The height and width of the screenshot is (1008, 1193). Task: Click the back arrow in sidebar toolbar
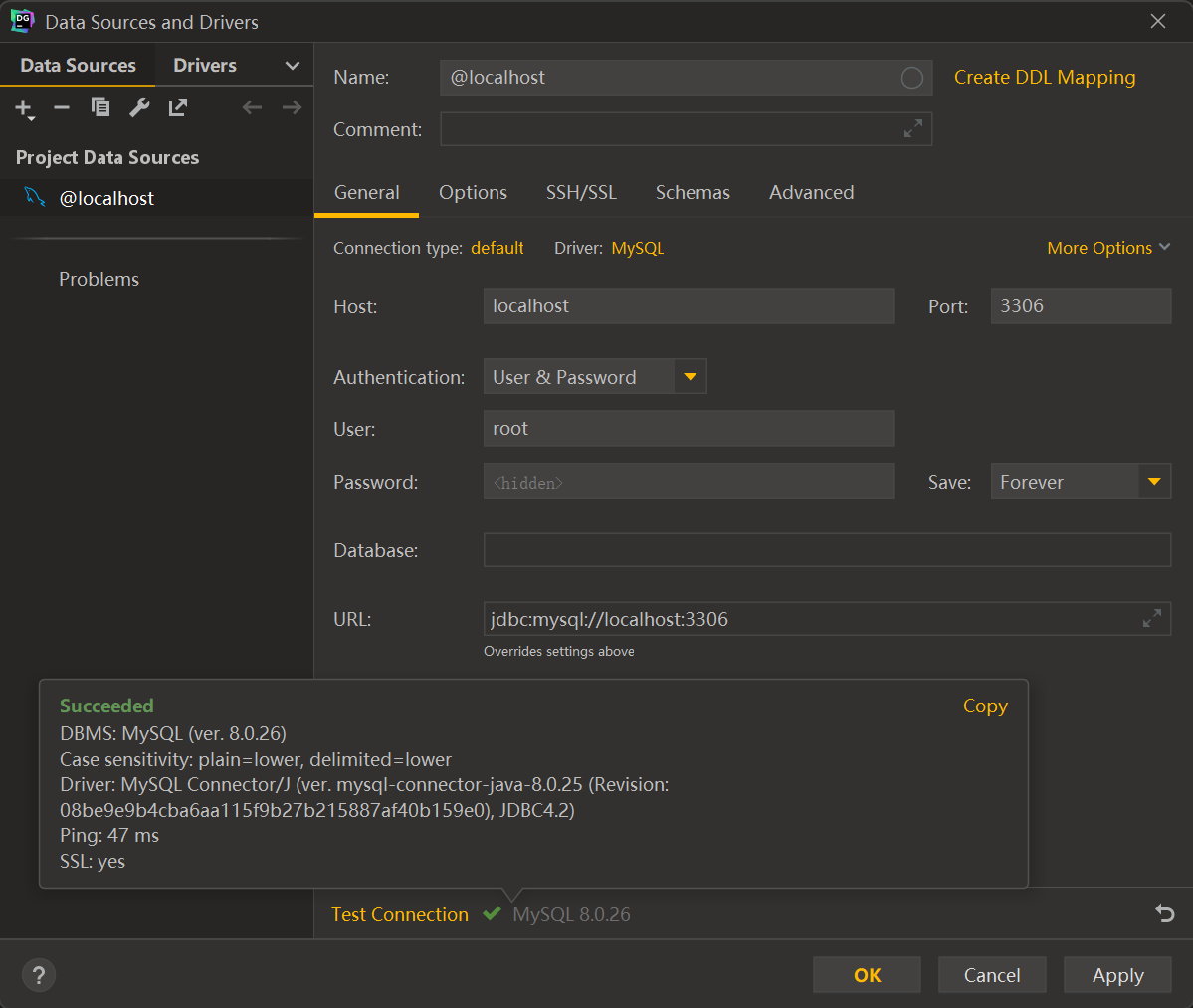252,107
